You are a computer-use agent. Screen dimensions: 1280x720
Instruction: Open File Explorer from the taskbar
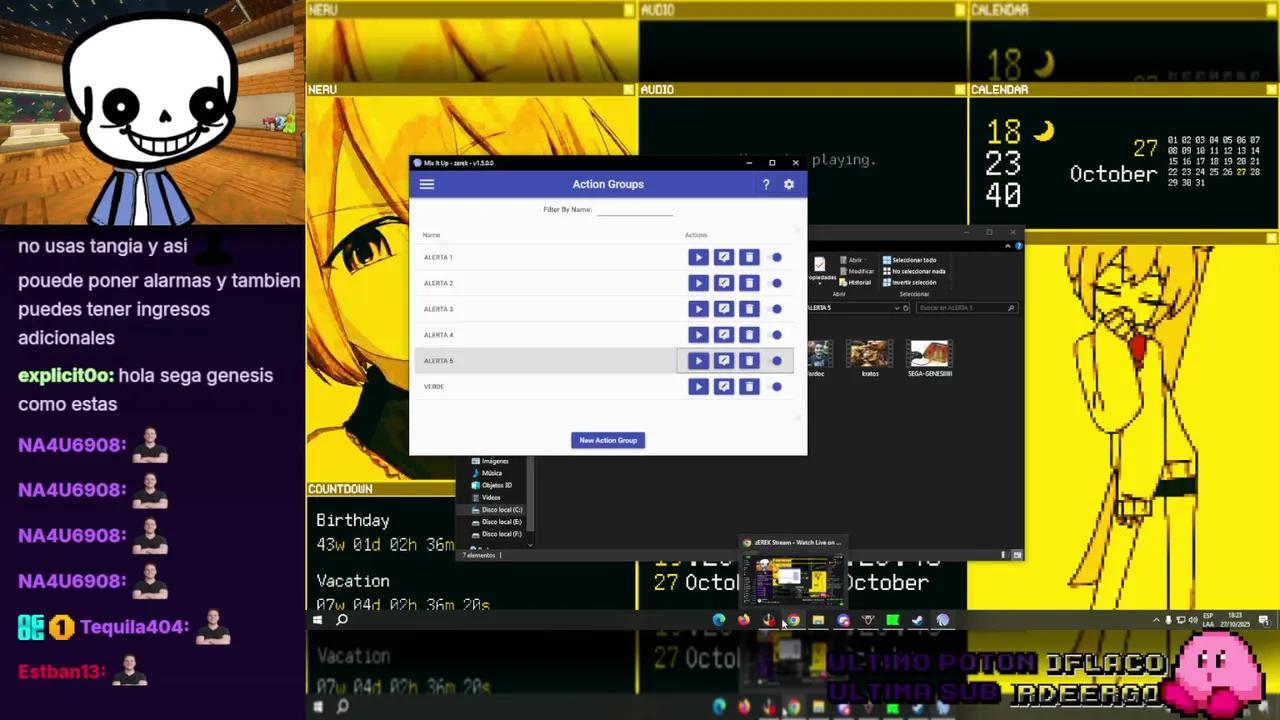pos(818,620)
